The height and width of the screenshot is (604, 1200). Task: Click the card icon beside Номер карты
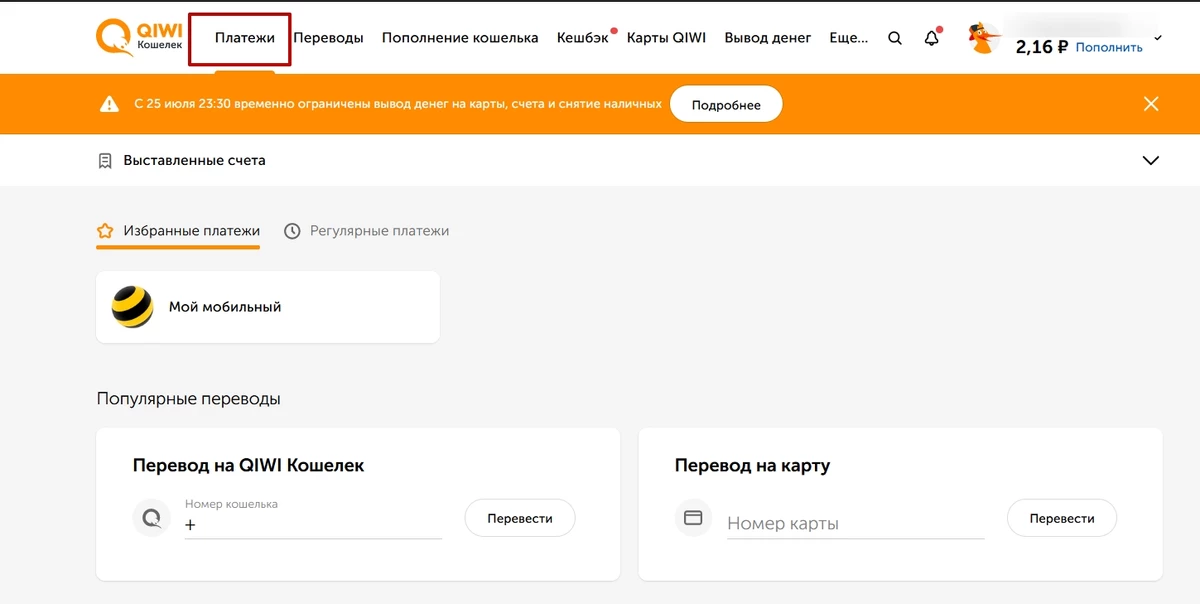click(693, 518)
